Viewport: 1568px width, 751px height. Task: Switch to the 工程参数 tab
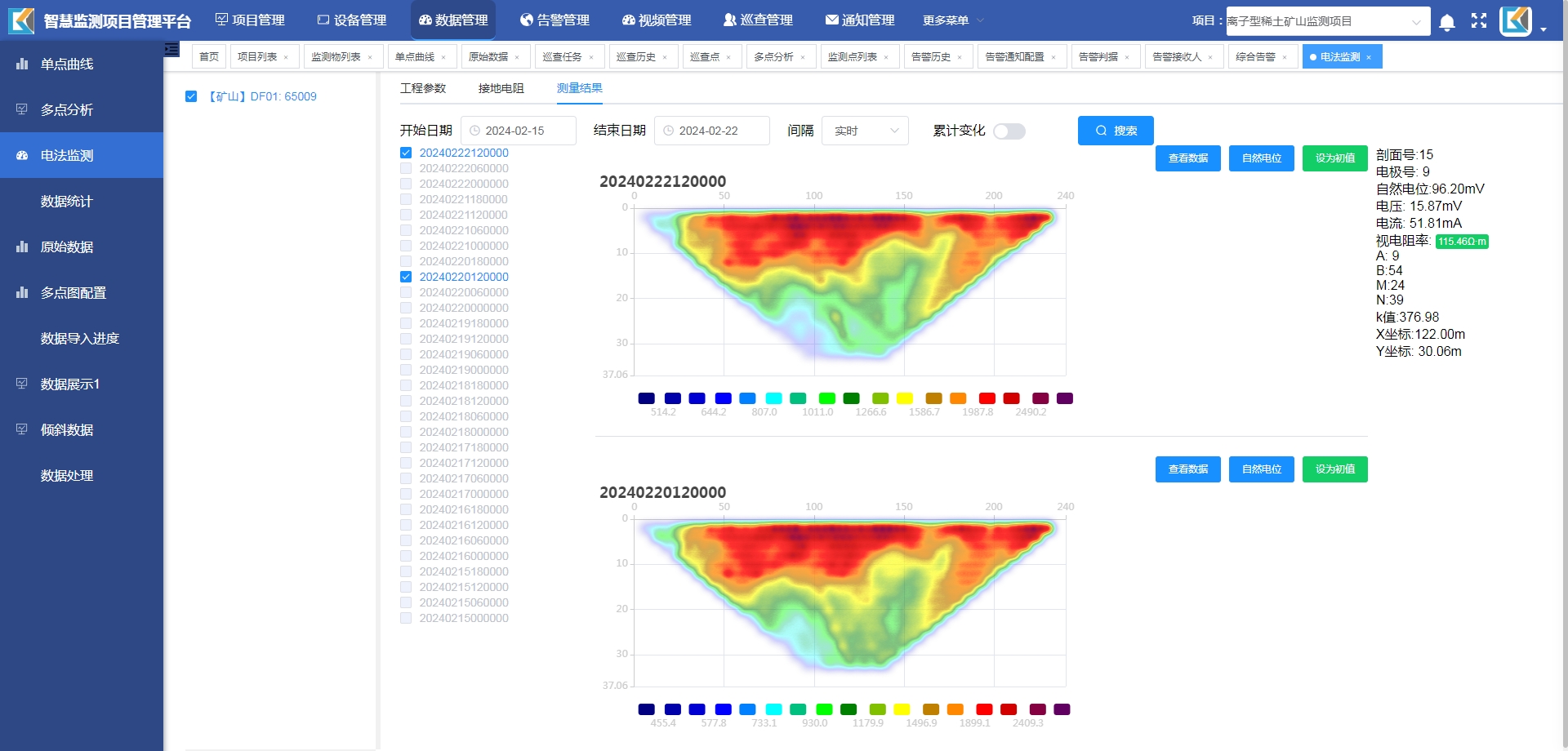click(423, 88)
